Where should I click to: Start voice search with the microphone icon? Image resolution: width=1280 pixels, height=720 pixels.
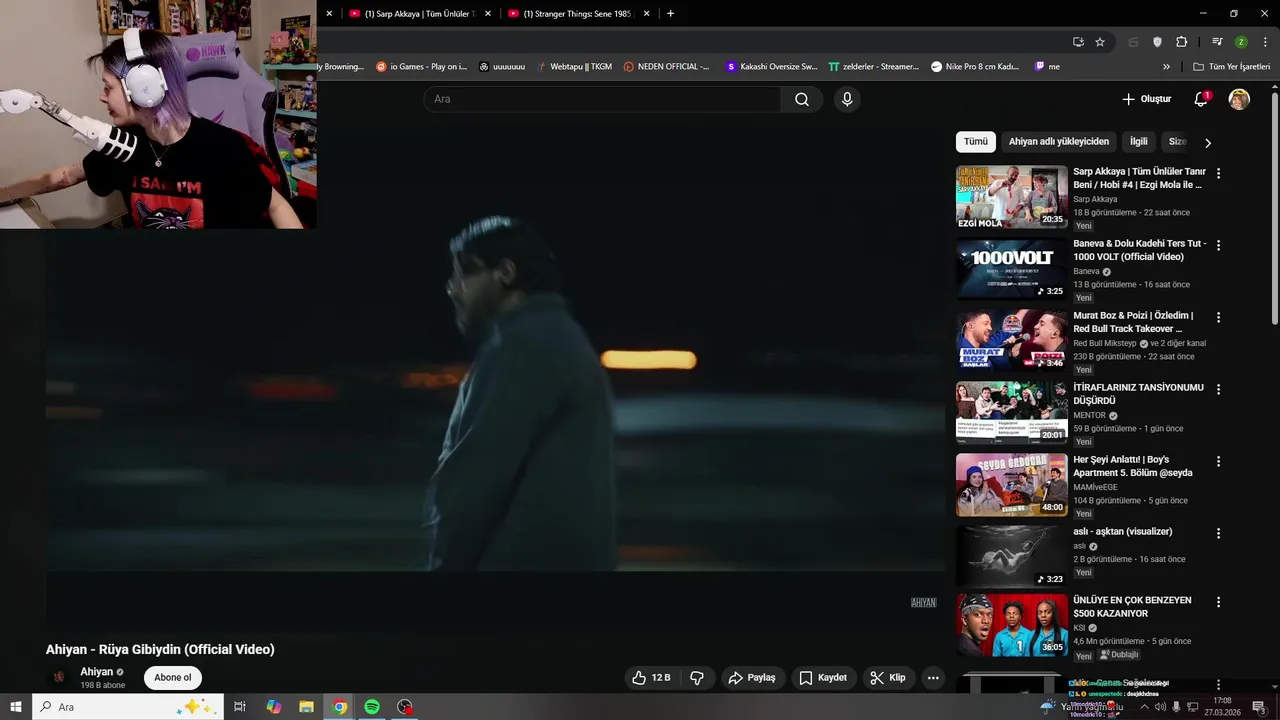click(847, 99)
